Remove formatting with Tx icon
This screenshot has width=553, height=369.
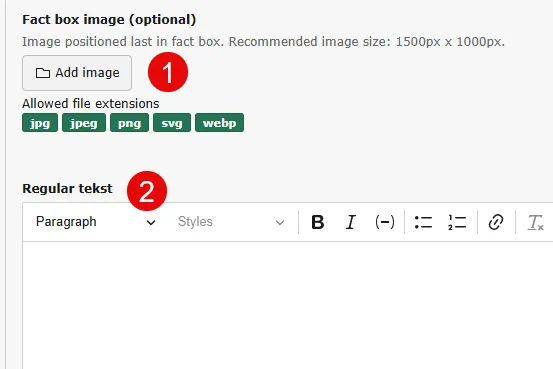click(x=535, y=223)
